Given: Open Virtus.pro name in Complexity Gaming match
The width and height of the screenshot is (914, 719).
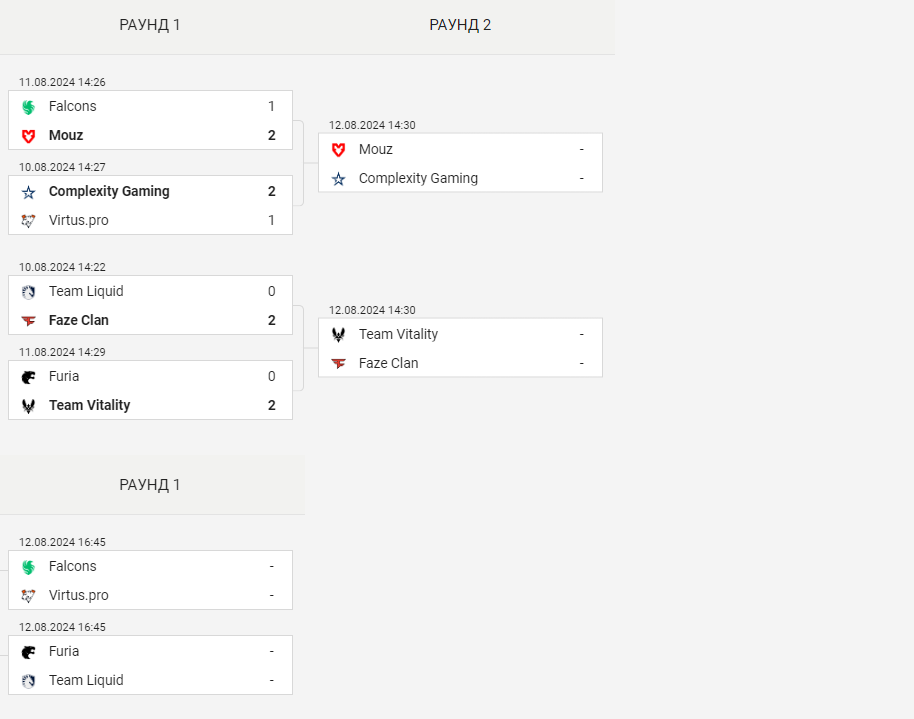Looking at the screenshot, I should click(x=79, y=220).
